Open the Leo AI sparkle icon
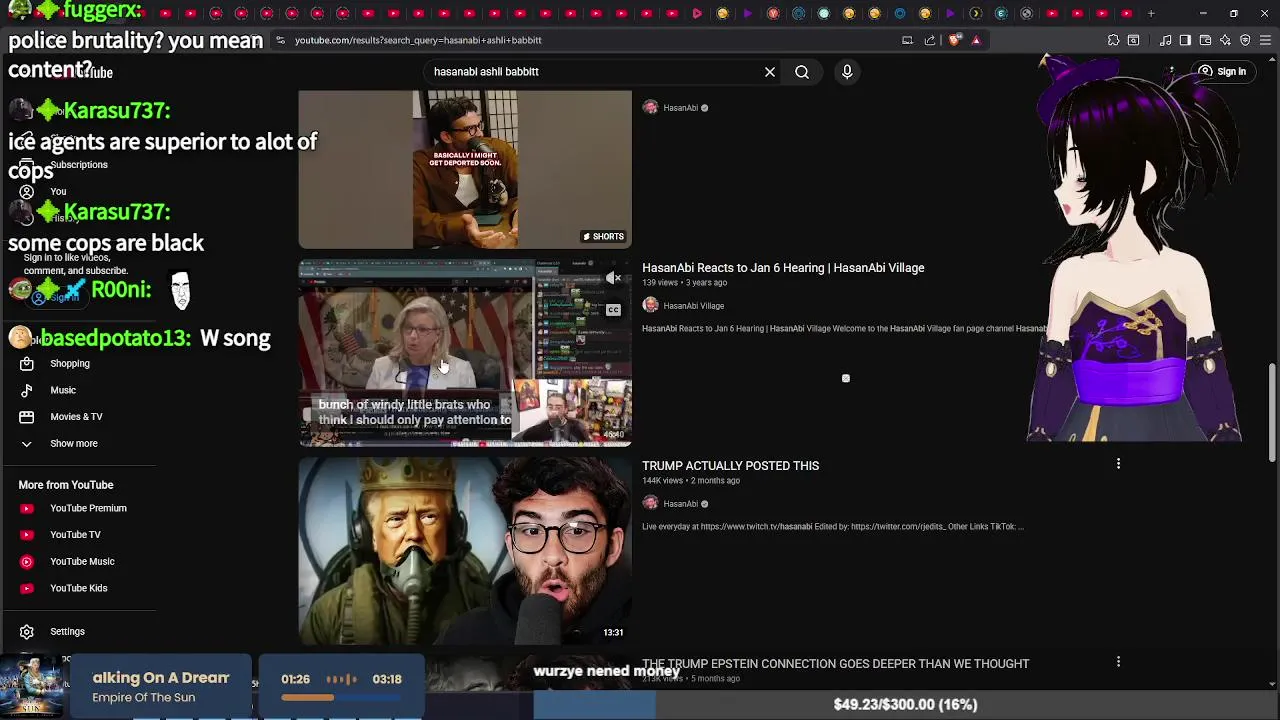Image resolution: width=1280 pixels, height=720 pixels. pos(1225,40)
